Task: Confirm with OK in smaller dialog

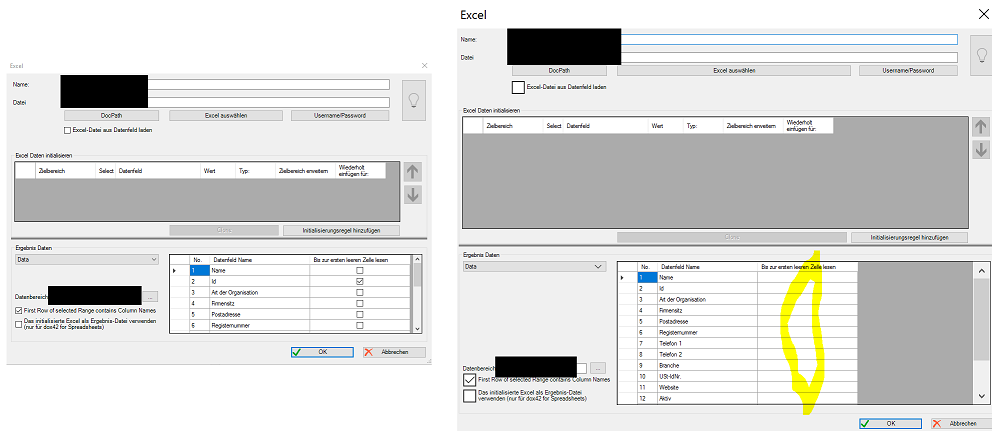Action: click(x=322, y=352)
